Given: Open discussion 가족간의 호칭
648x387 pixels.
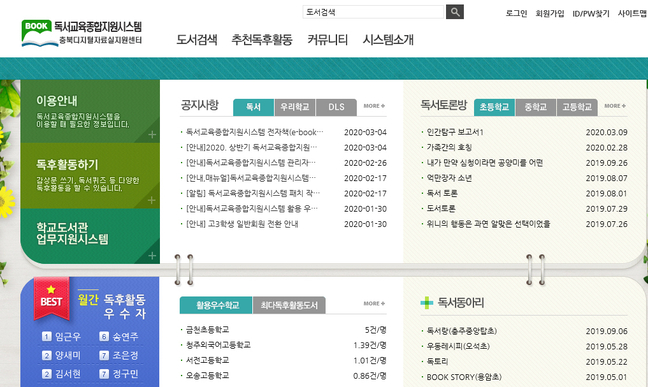Looking at the screenshot, I should pos(449,148).
